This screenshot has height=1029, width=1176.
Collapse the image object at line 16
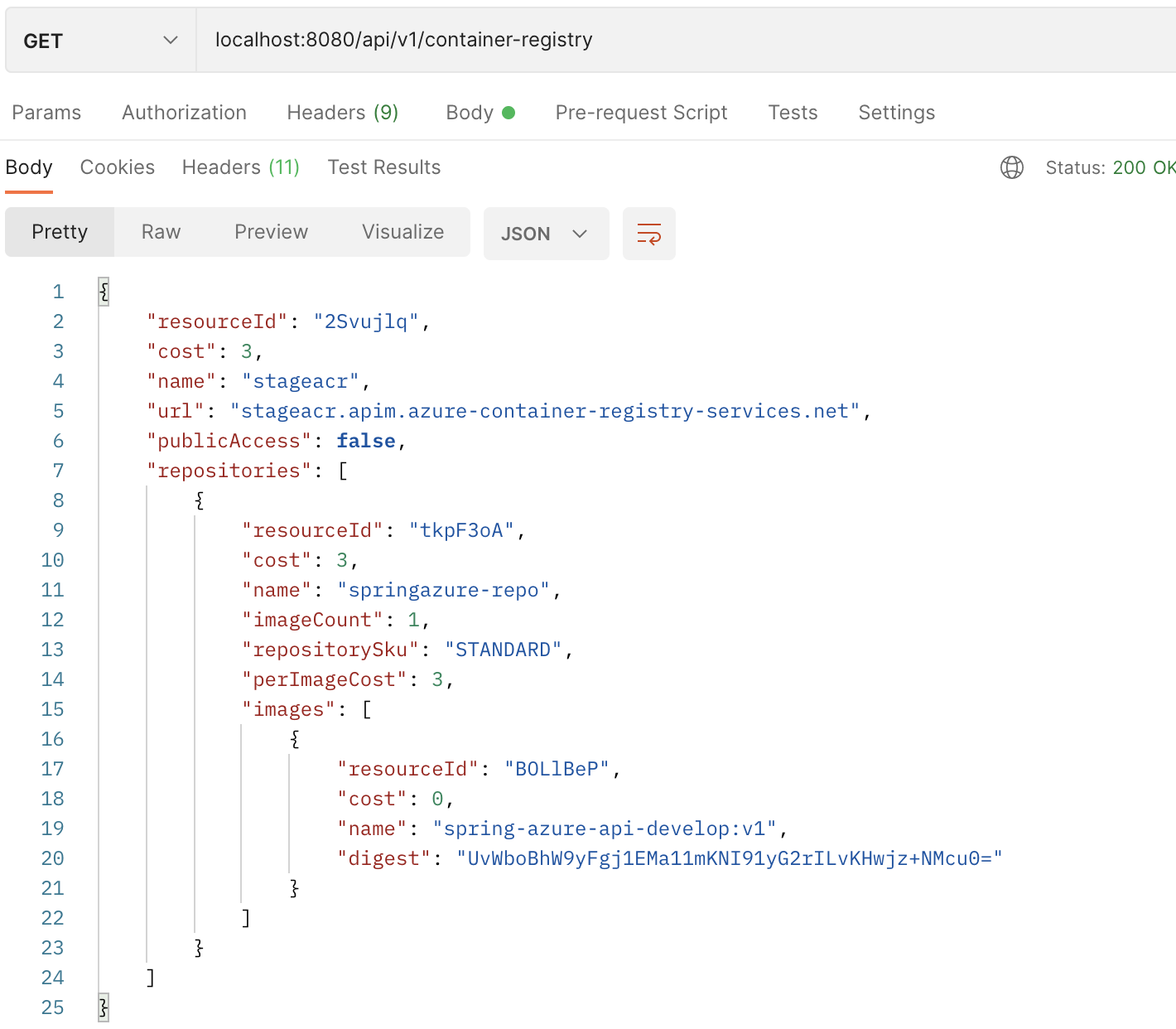294,738
